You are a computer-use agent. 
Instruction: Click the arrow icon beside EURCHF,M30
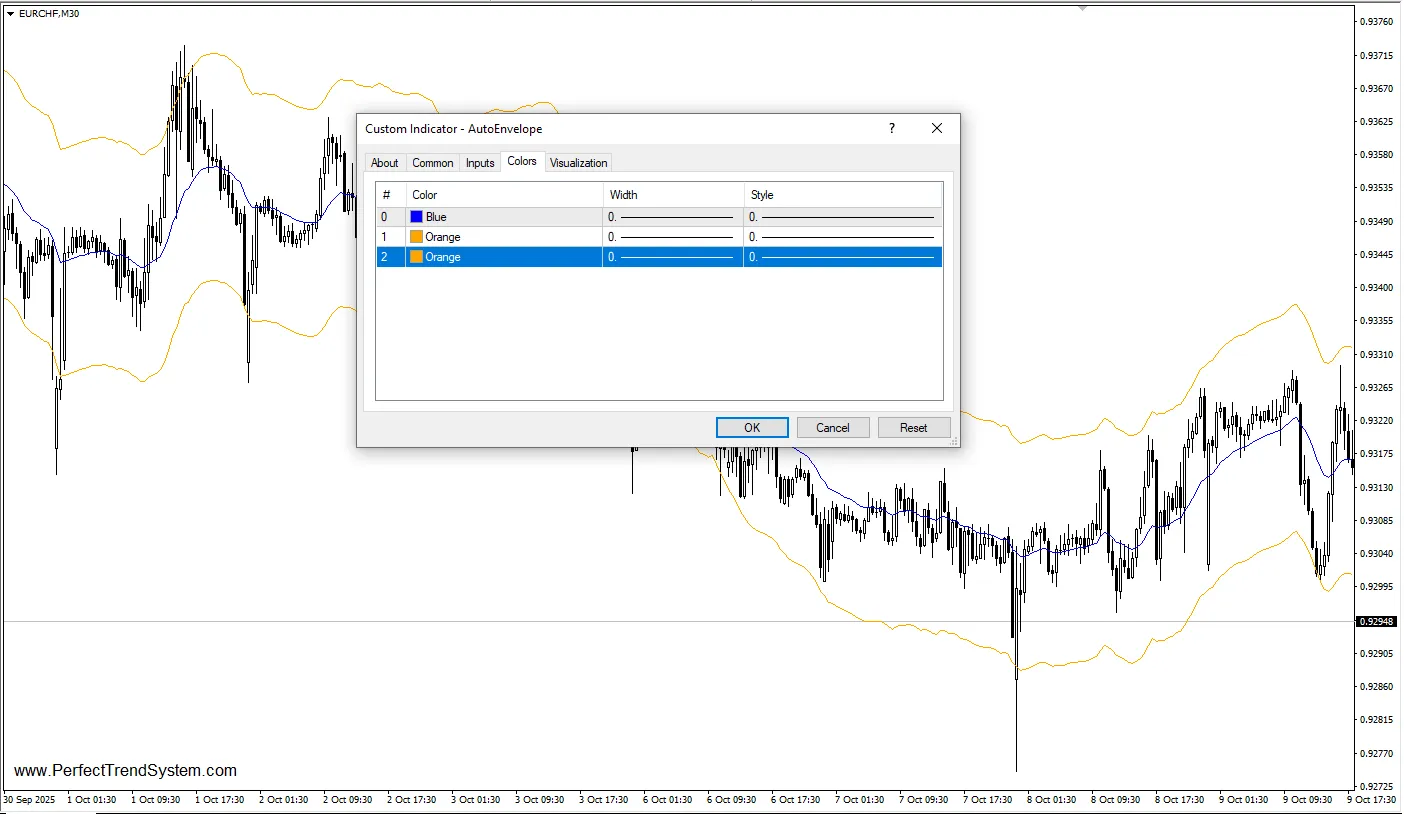pos(10,14)
